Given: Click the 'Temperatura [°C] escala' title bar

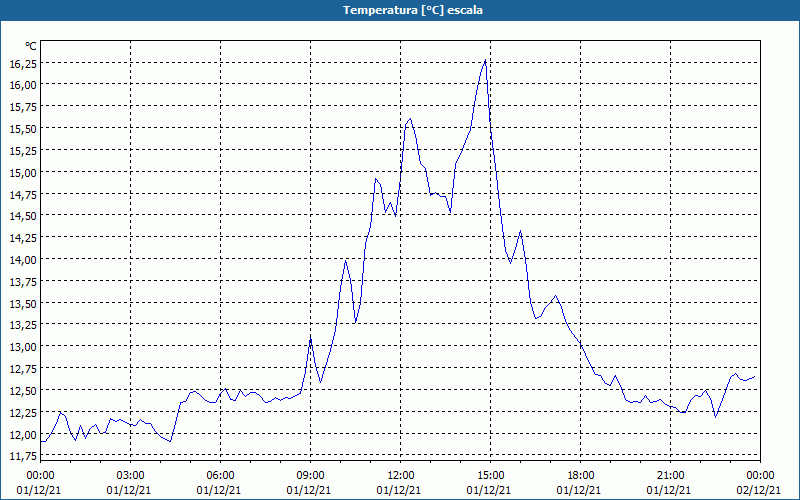Looking at the screenshot, I should pyautogui.click(x=400, y=10).
